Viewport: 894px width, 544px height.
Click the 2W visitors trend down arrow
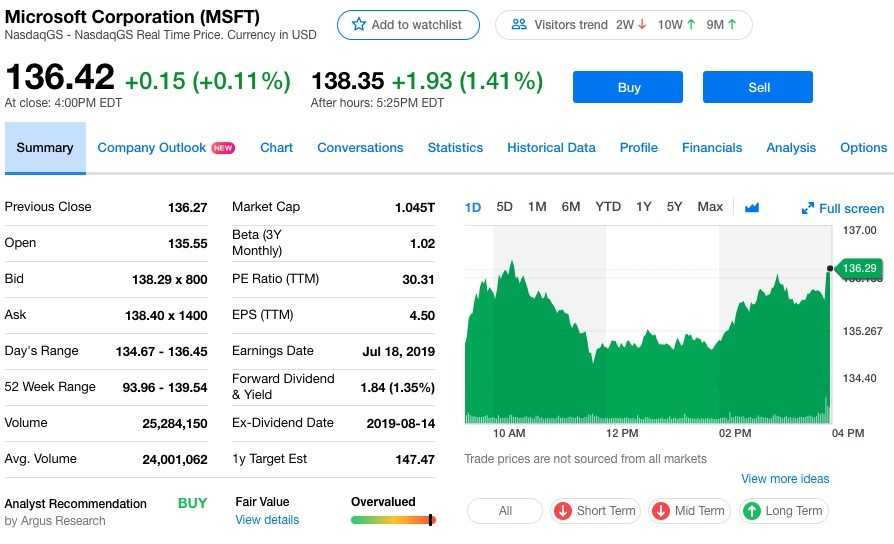coord(642,25)
